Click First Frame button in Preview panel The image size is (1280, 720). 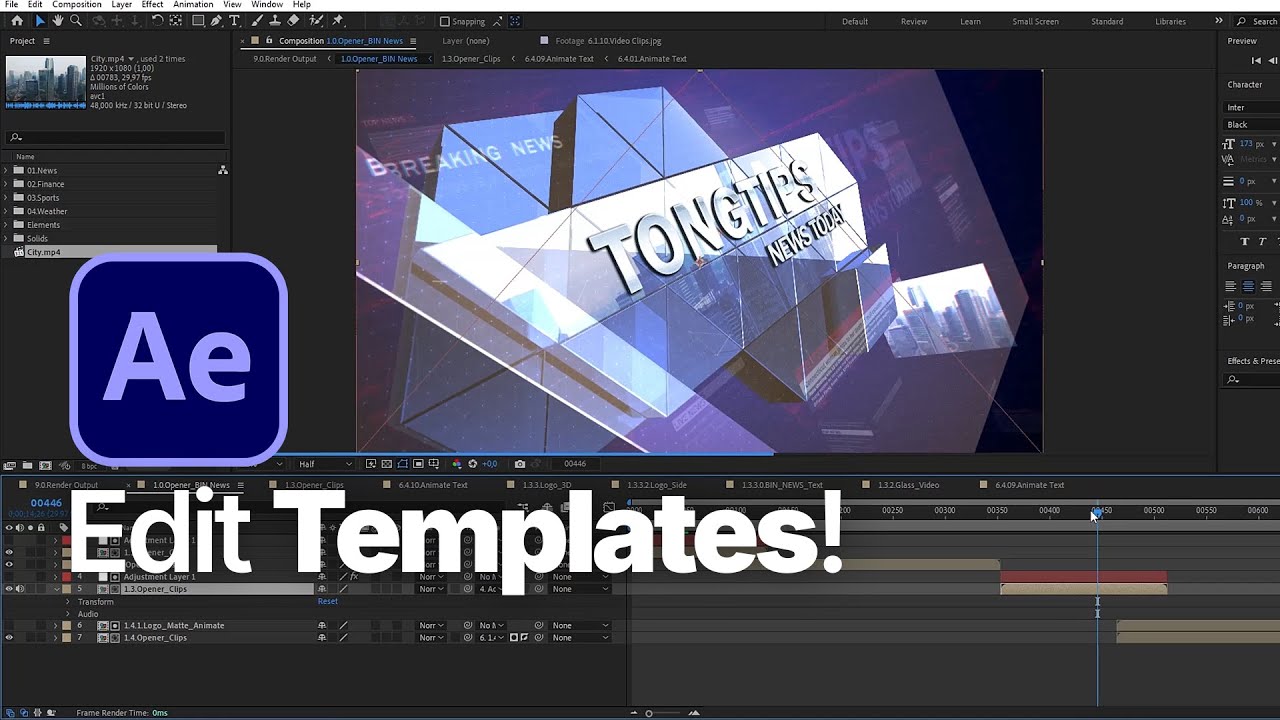[x=1256, y=60]
